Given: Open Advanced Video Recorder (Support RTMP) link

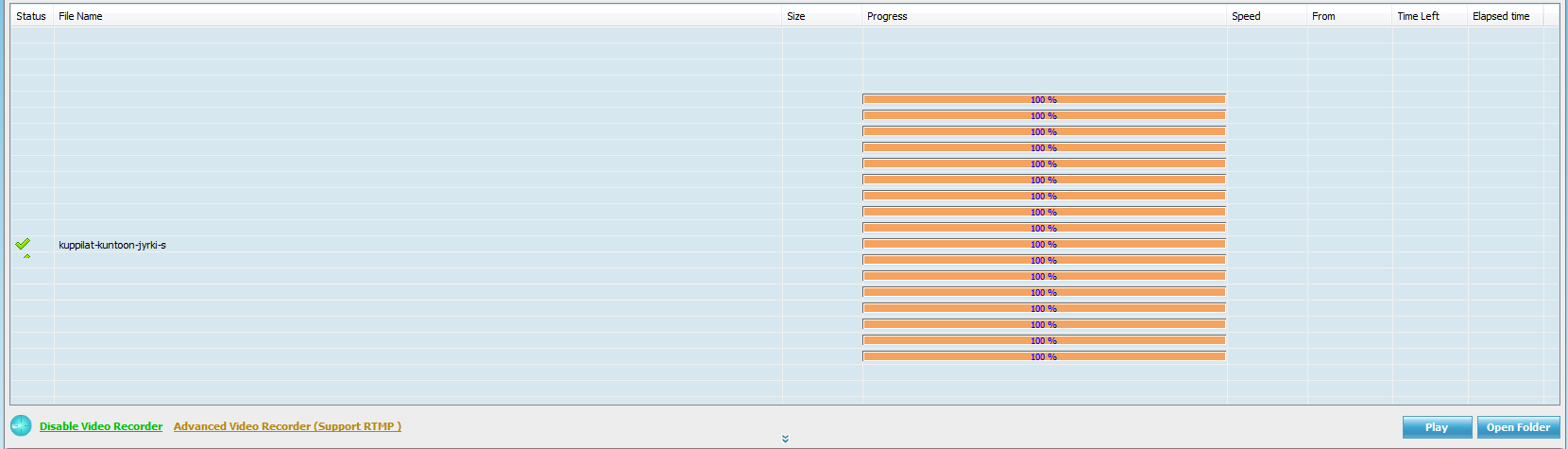Looking at the screenshot, I should coord(287,426).
